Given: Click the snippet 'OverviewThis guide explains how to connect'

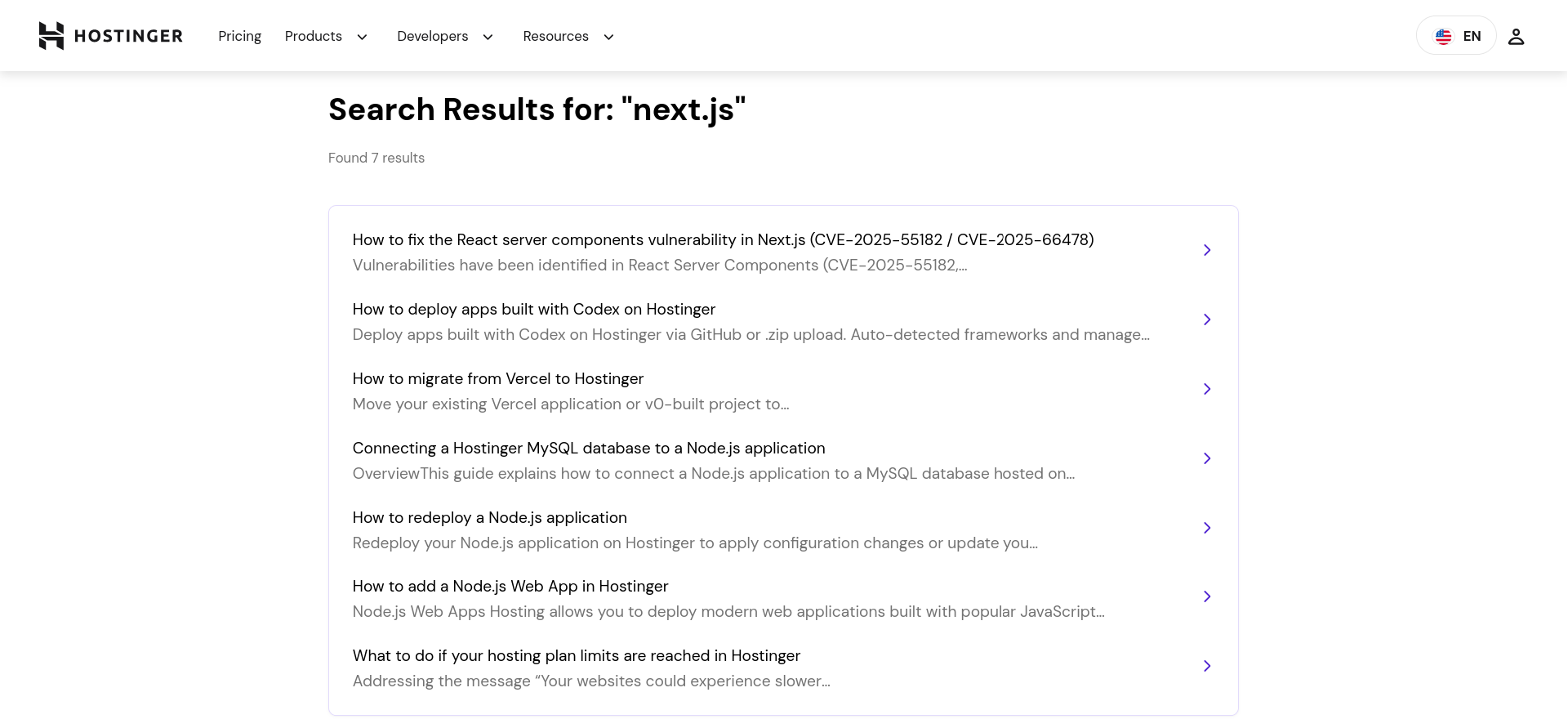Looking at the screenshot, I should [x=714, y=474].
